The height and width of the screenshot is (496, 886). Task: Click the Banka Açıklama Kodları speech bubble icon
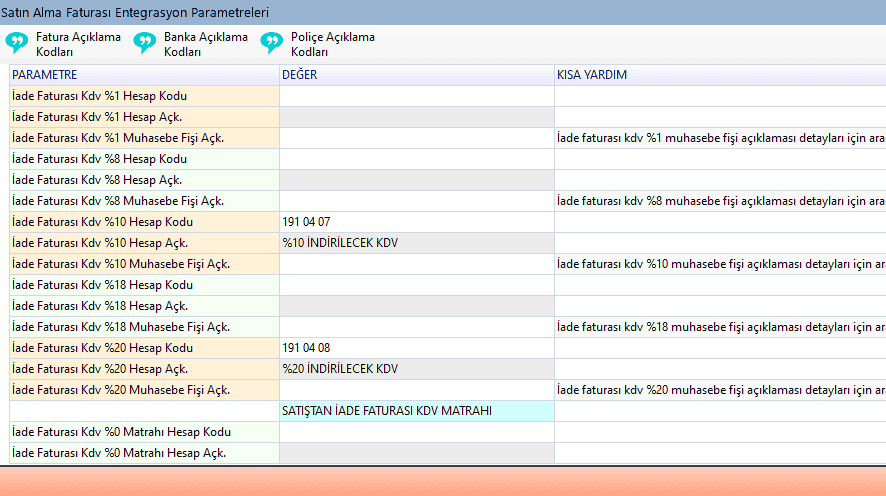tap(145, 43)
